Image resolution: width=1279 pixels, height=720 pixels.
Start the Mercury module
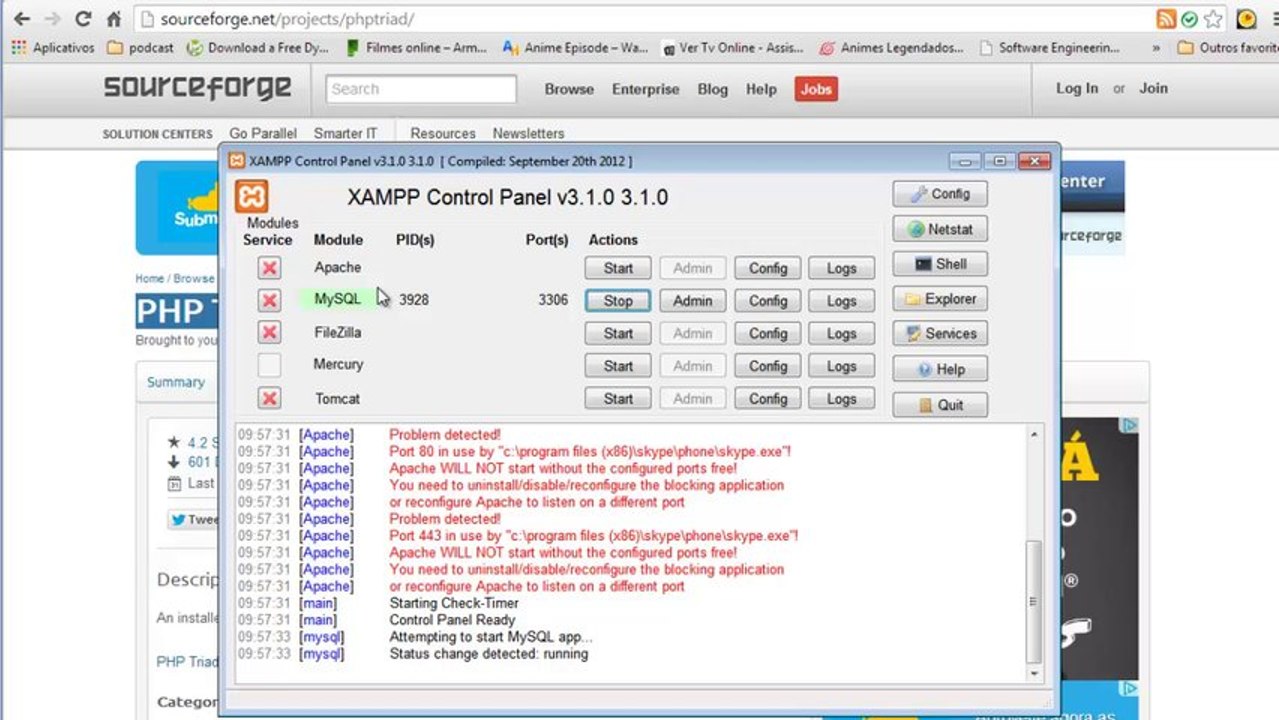[618, 366]
